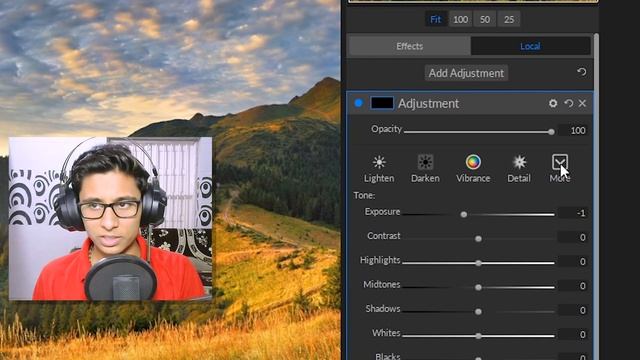Select the Darken preset icon
Screen dimensions: 640x360
click(425, 162)
